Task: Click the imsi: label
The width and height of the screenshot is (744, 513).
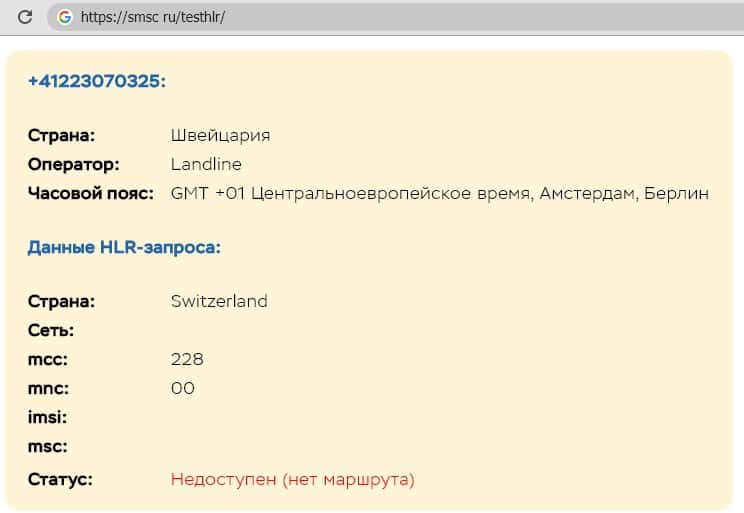Action: (47, 418)
